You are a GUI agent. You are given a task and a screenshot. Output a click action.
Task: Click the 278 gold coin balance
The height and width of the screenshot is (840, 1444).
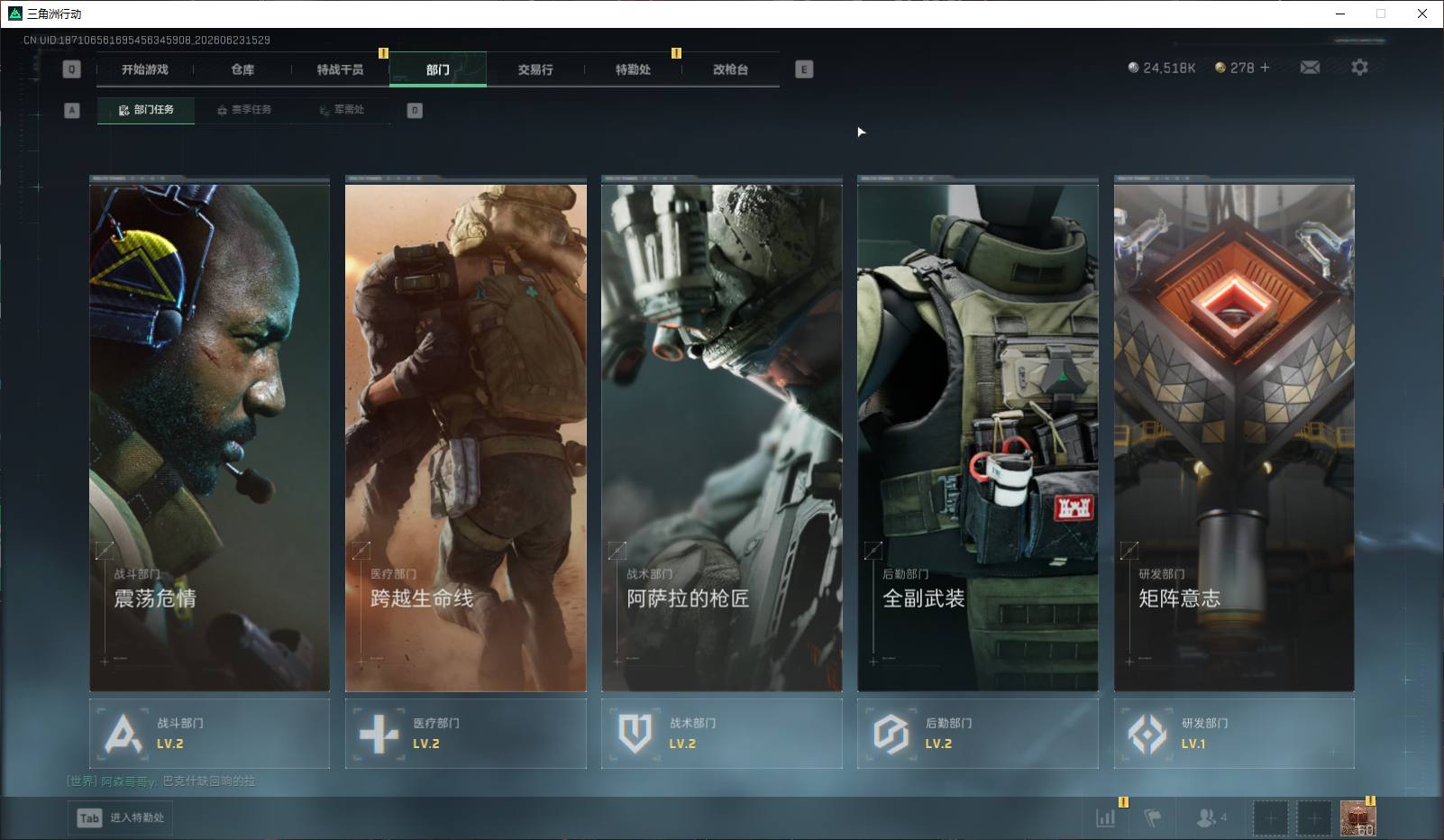point(1235,68)
